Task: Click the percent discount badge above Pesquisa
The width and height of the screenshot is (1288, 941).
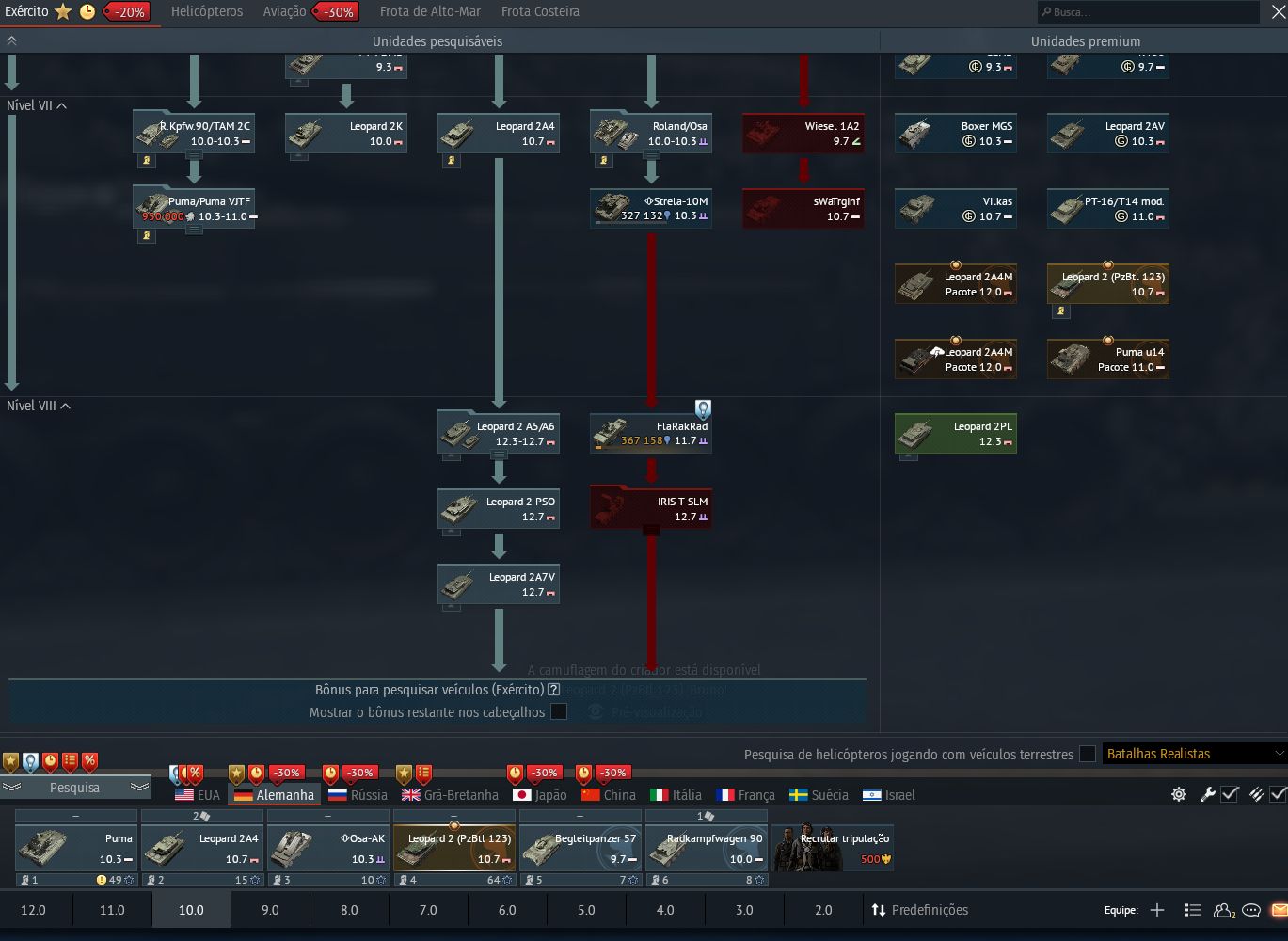Action: (x=89, y=761)
